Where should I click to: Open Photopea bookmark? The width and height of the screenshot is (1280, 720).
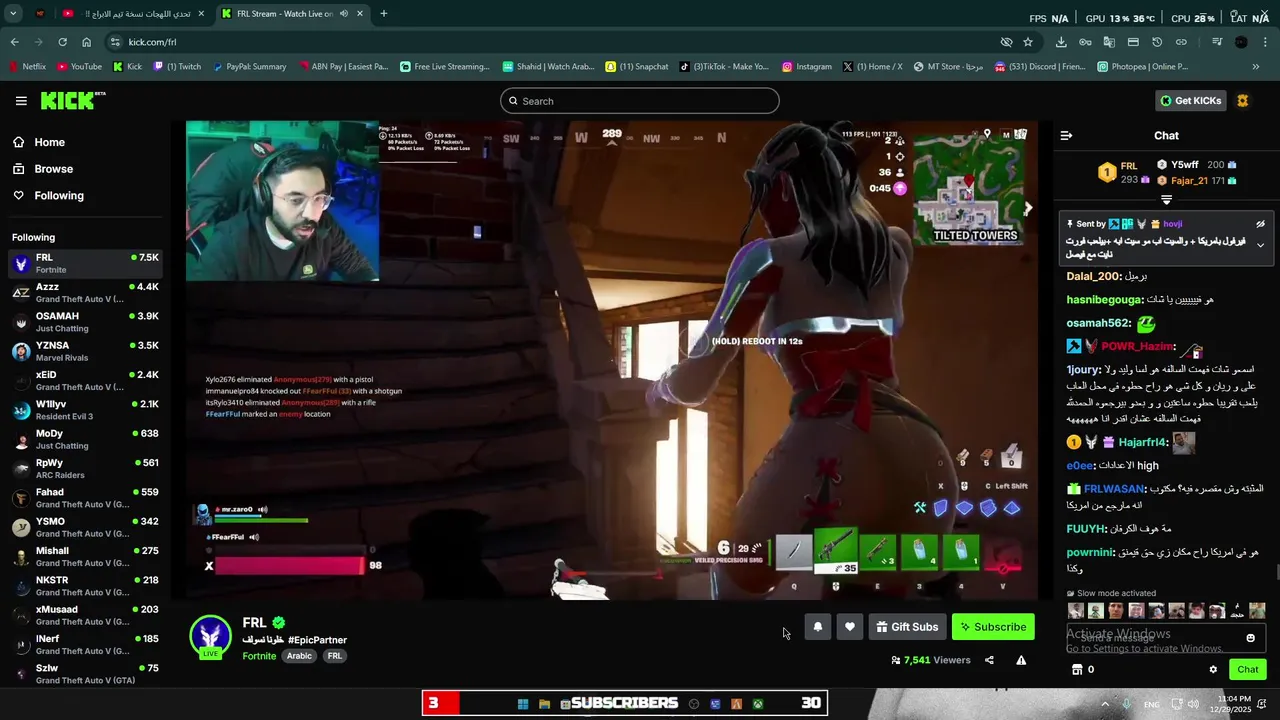pyautogui.click(x=1143, y=67)
